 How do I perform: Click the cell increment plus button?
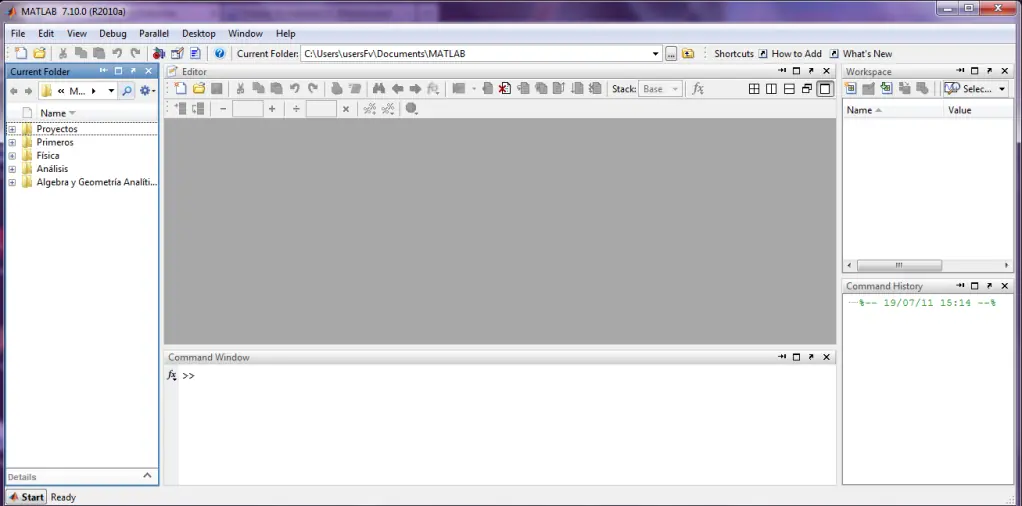point(272,109)
